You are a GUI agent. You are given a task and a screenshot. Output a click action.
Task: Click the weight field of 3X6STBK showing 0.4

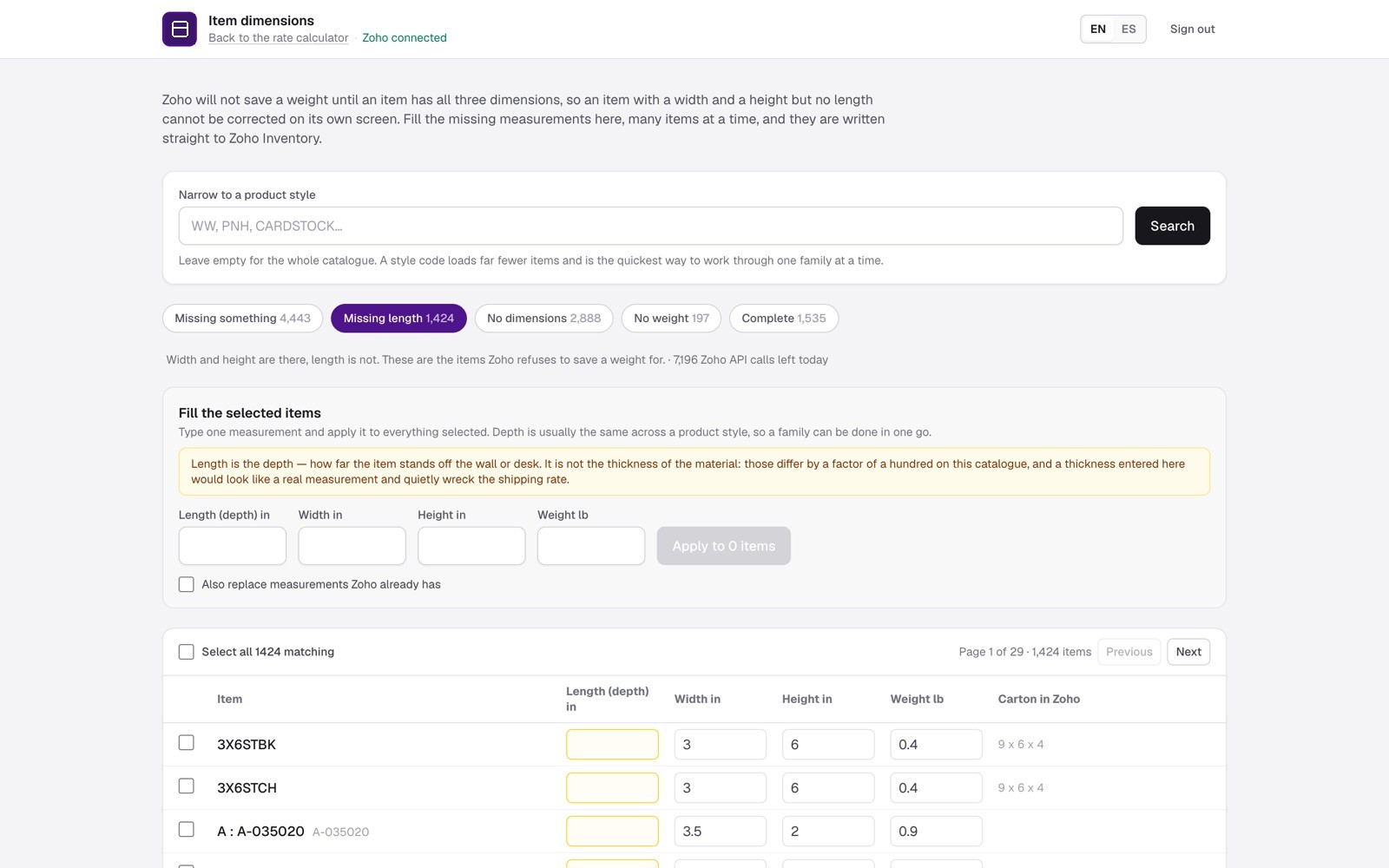click(x=936, y=745)
